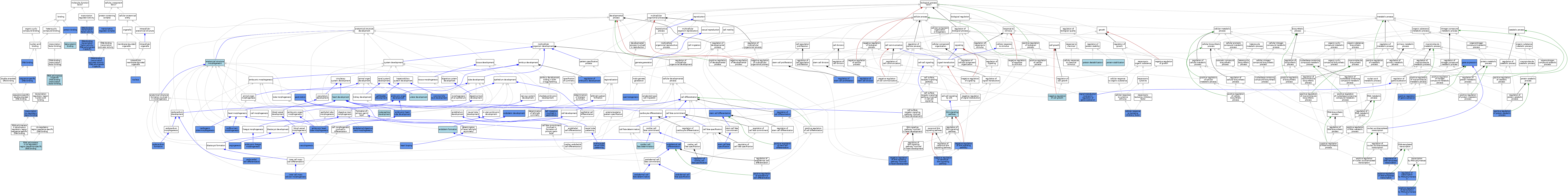Select the blue angiogenesis node
The height and width of the screenshot is (196, 1568).
click(x=235, y=146)
